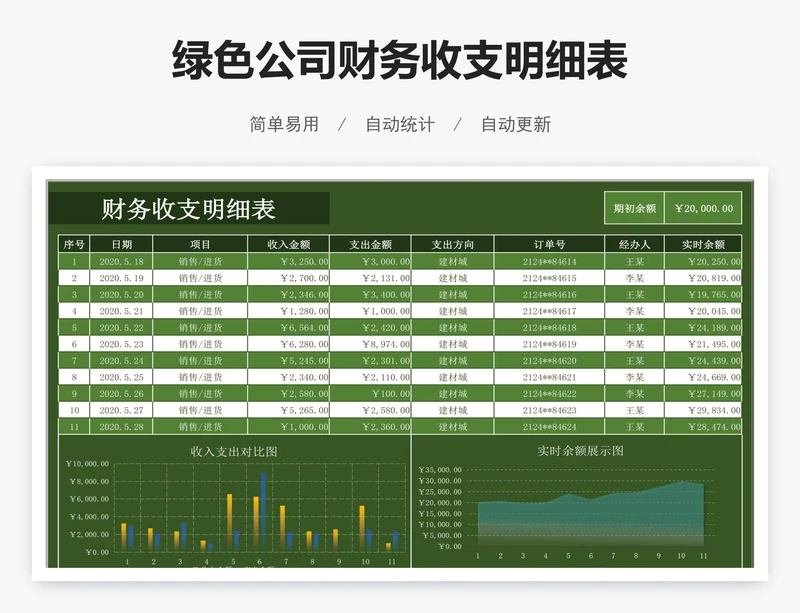This screenshot has height=613, width=800.
Task: Select expense cell ¥3,000.00
Action: 370,261
